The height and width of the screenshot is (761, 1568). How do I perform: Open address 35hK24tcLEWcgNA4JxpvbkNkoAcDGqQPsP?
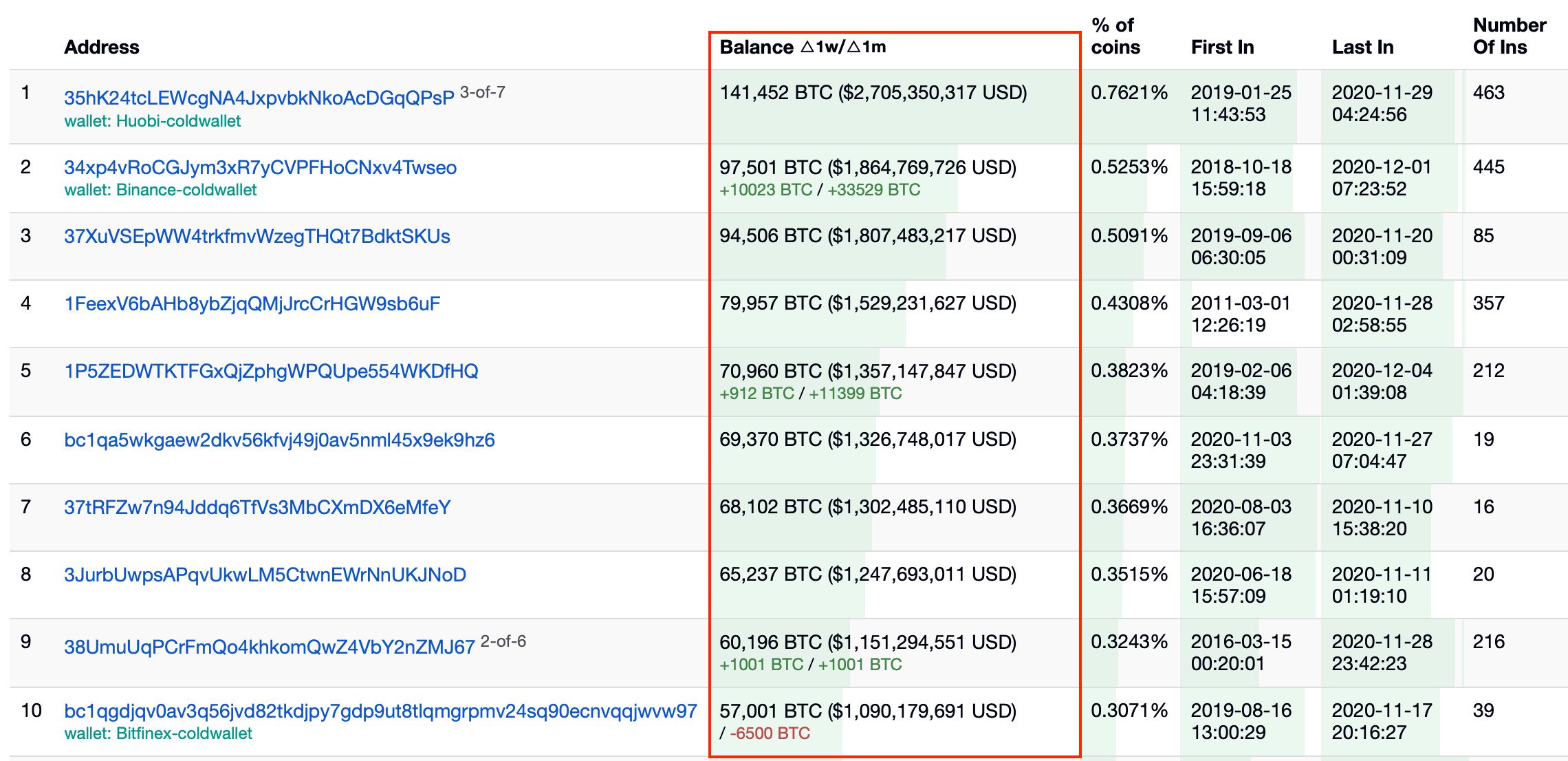tap(259, 98)
